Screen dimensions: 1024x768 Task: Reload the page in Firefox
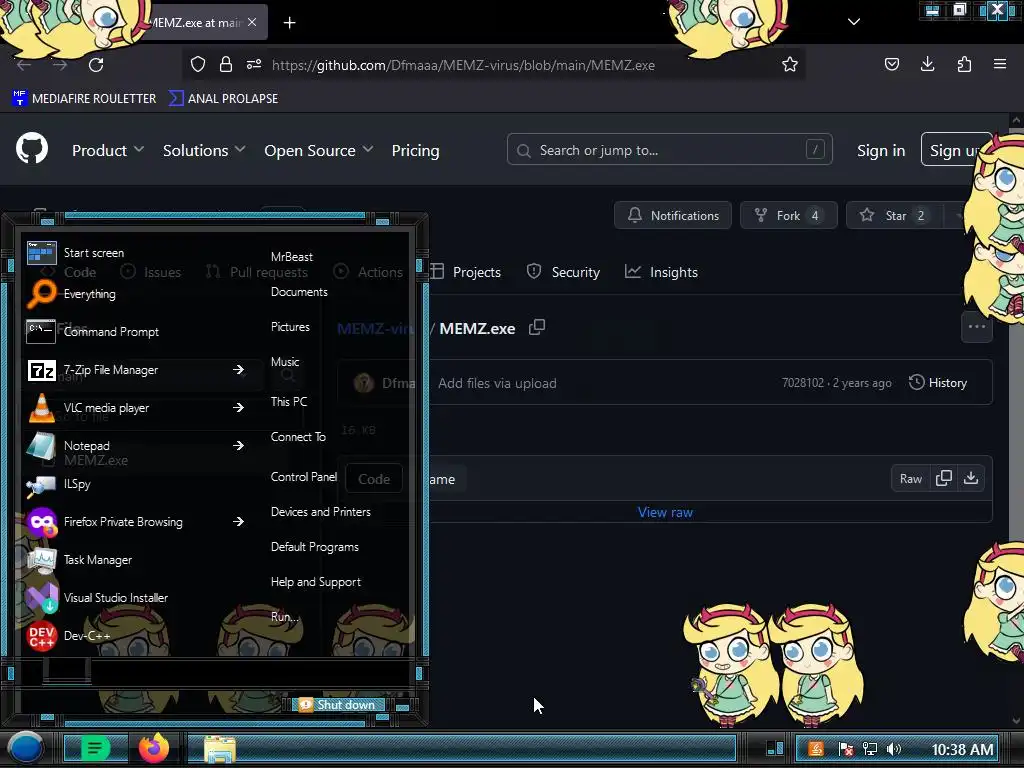pos(96,65)
